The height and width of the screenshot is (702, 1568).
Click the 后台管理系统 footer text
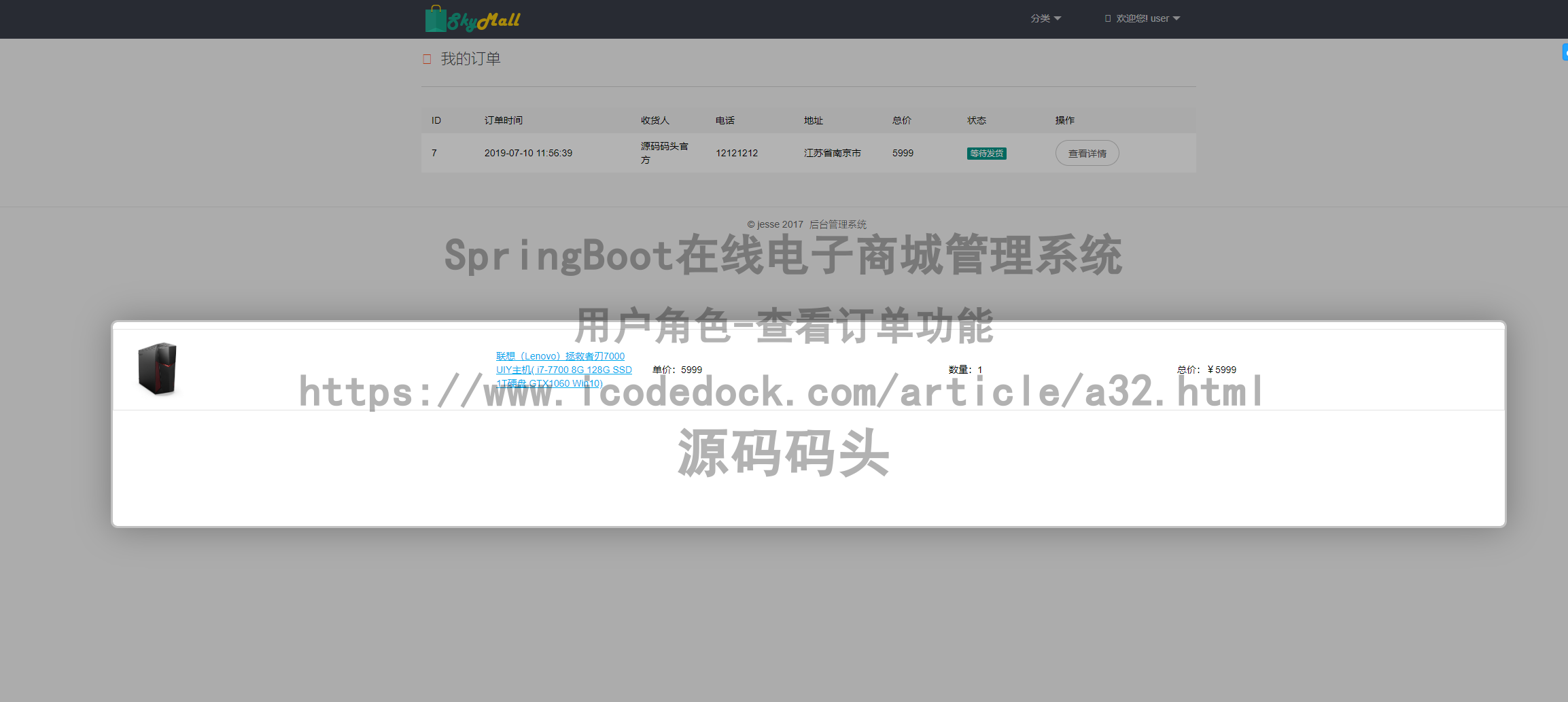(x=839, y=224)
